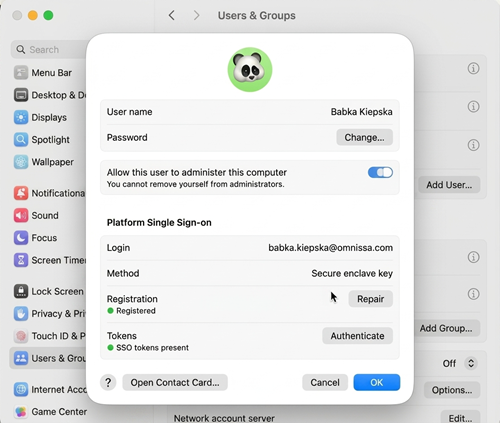
Task: Click the help question mark button
Action: pos(108,382)
